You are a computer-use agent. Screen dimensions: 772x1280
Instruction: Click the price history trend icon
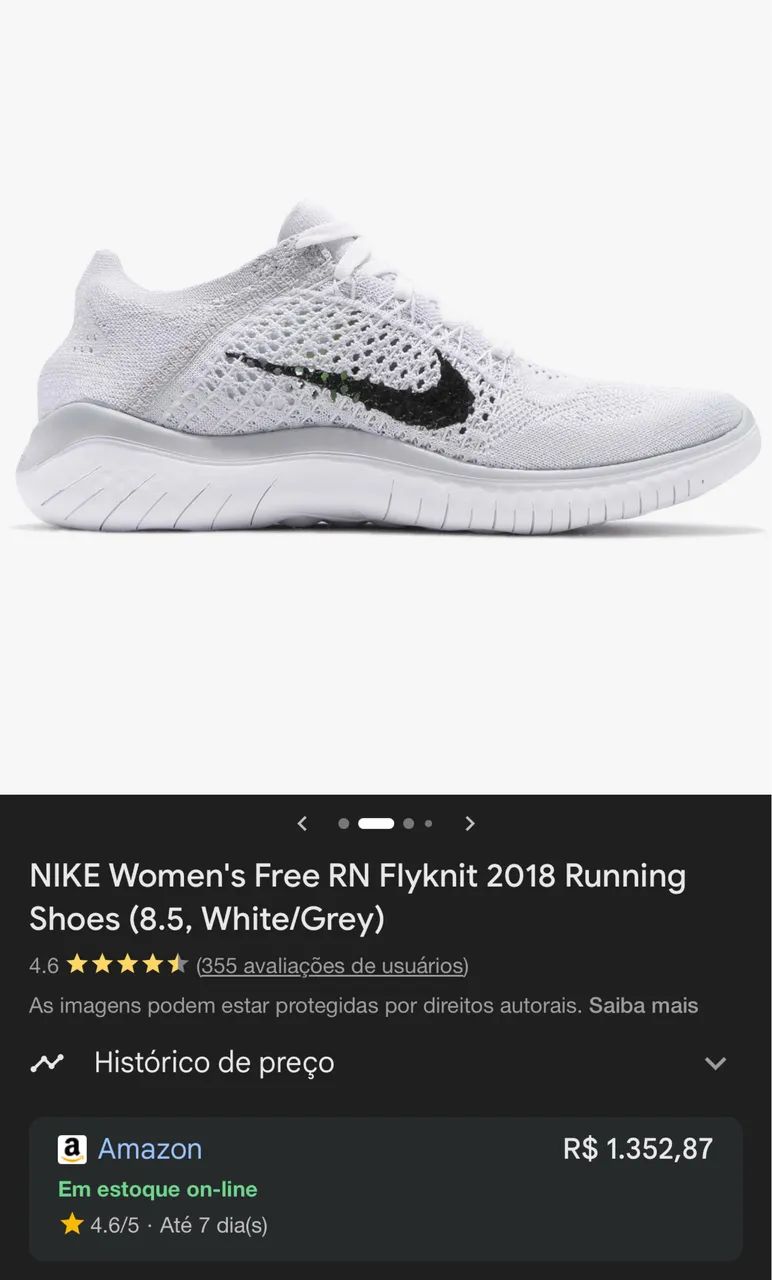[47, 1062]
